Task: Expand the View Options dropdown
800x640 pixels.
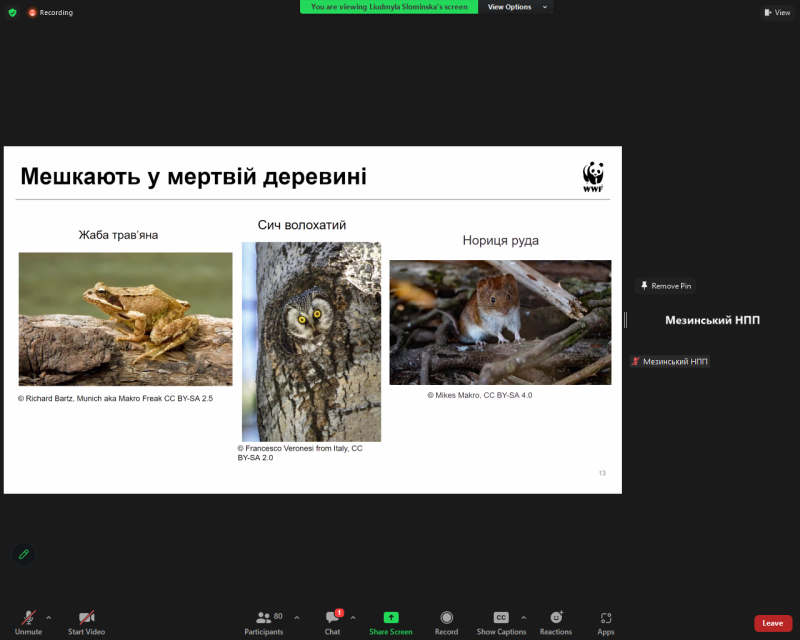Action: pos(518,7)
